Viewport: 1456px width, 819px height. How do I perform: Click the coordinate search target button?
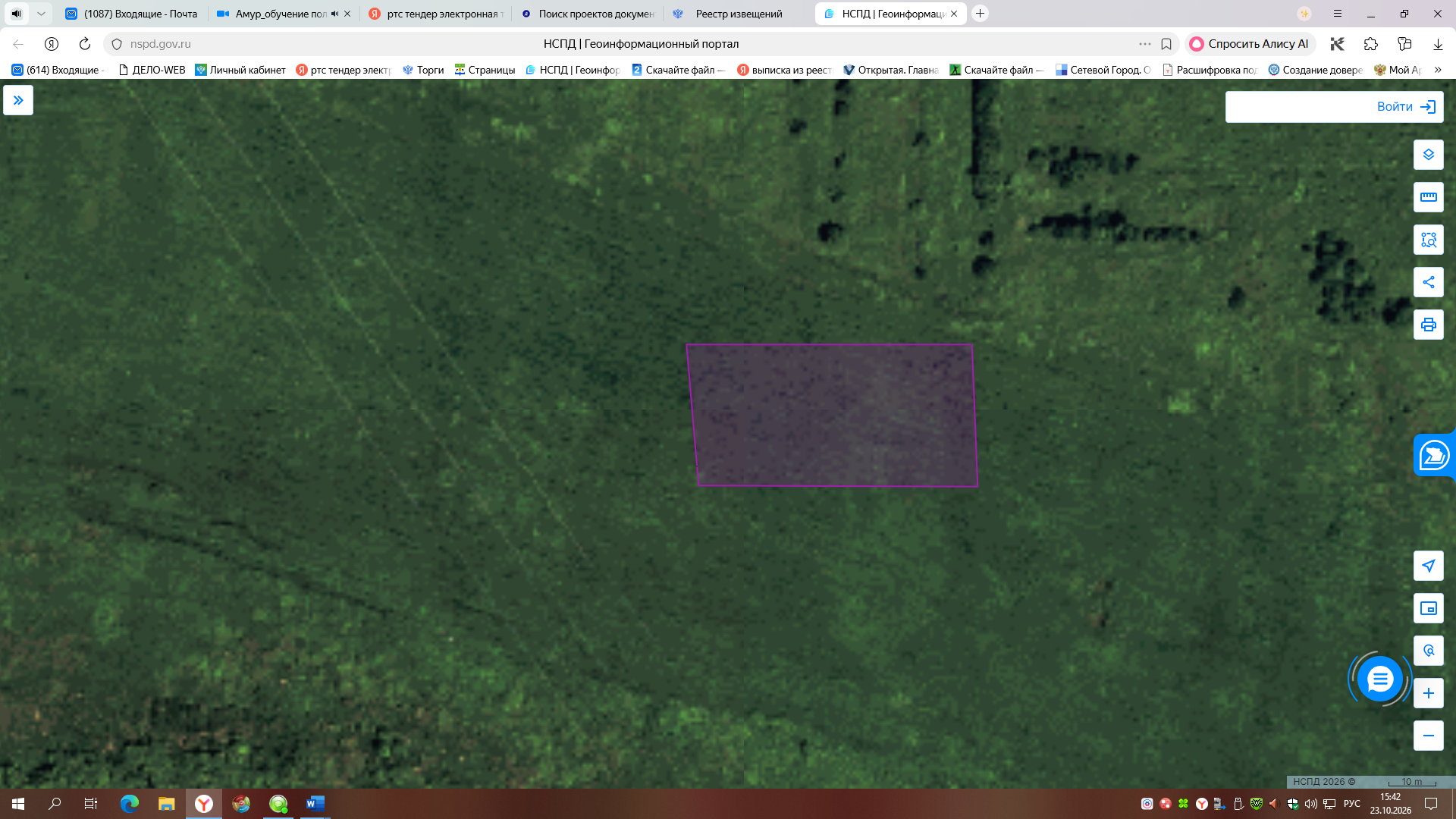click(x=1428, y=651)
